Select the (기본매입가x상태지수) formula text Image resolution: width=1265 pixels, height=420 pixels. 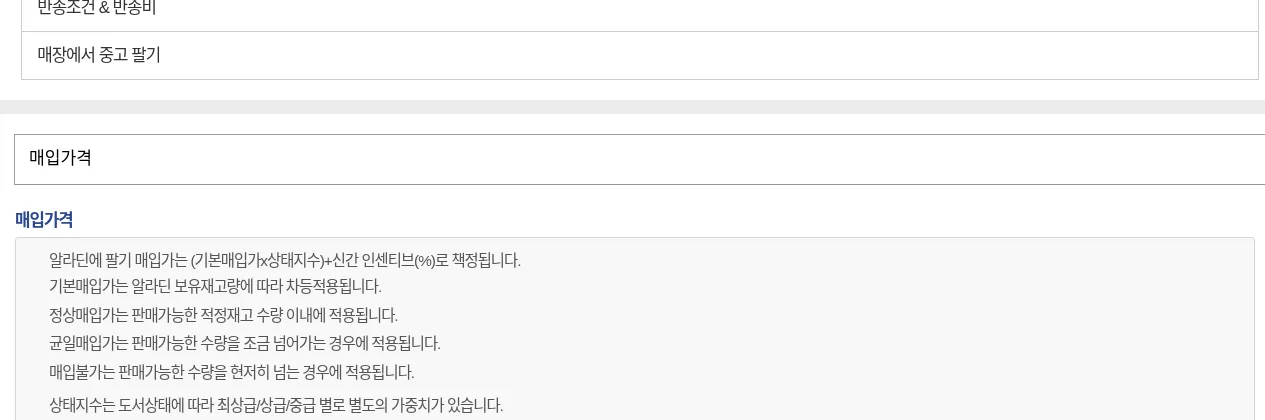[257, 260]
